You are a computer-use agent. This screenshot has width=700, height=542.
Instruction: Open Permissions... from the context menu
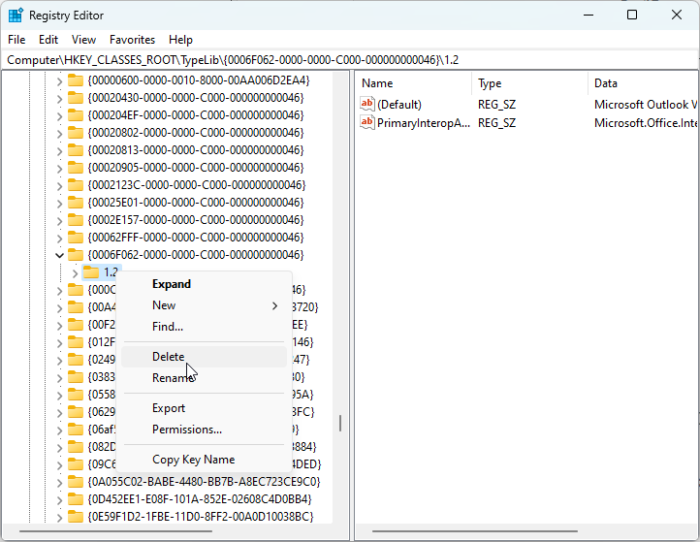tap(204, 429)
